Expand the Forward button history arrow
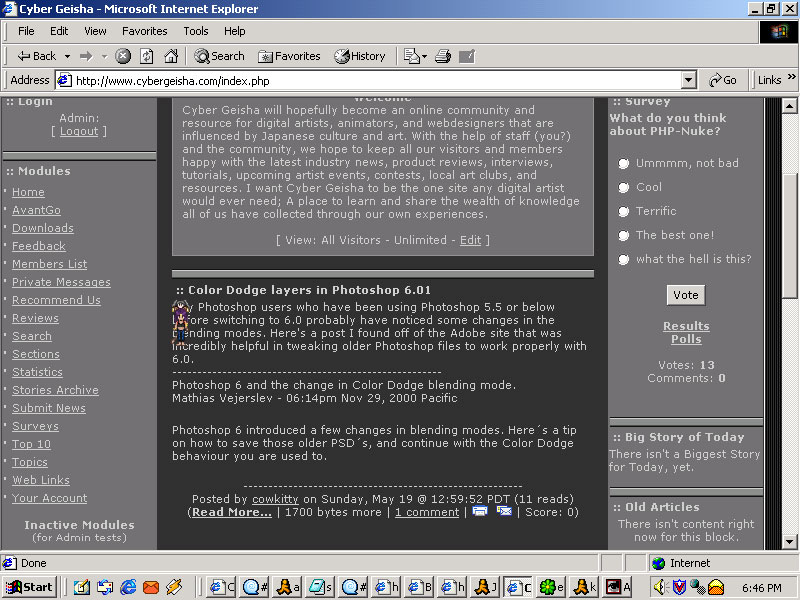 [x=103, y=56]
